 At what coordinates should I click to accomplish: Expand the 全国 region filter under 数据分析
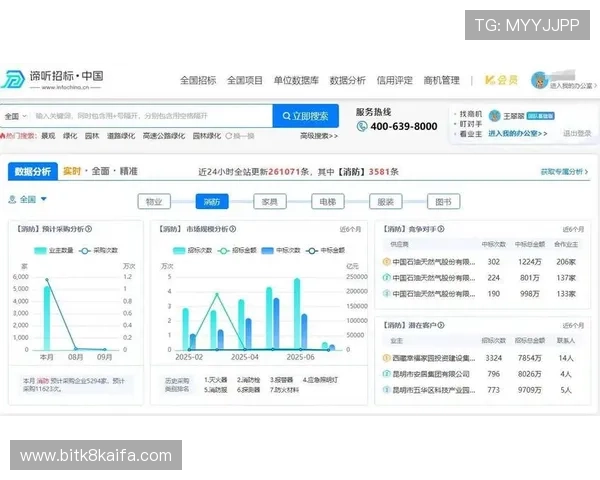pyautogui.click(x=28, y=199)
